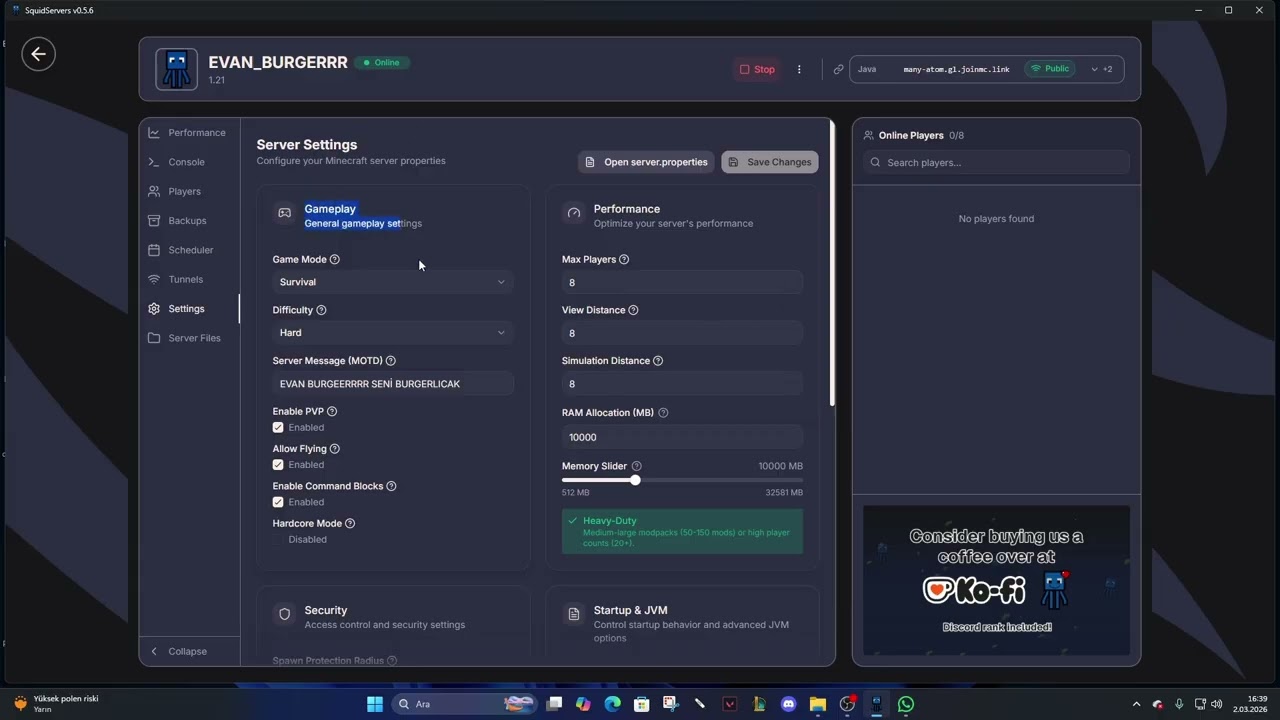
Task: Click the Save Changes button
Action: click(x=770, y=162)
